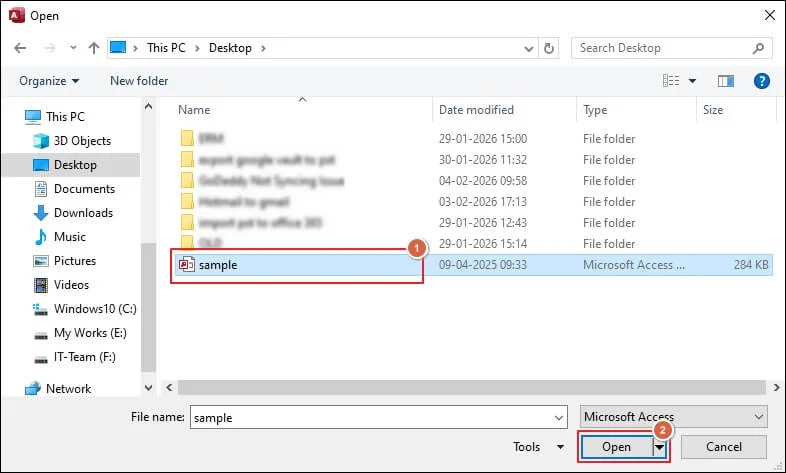Viewport: 786px width, 473px height.
Task: Select folder modified 03-02-2026 17:13
Action: coord(473,202)
